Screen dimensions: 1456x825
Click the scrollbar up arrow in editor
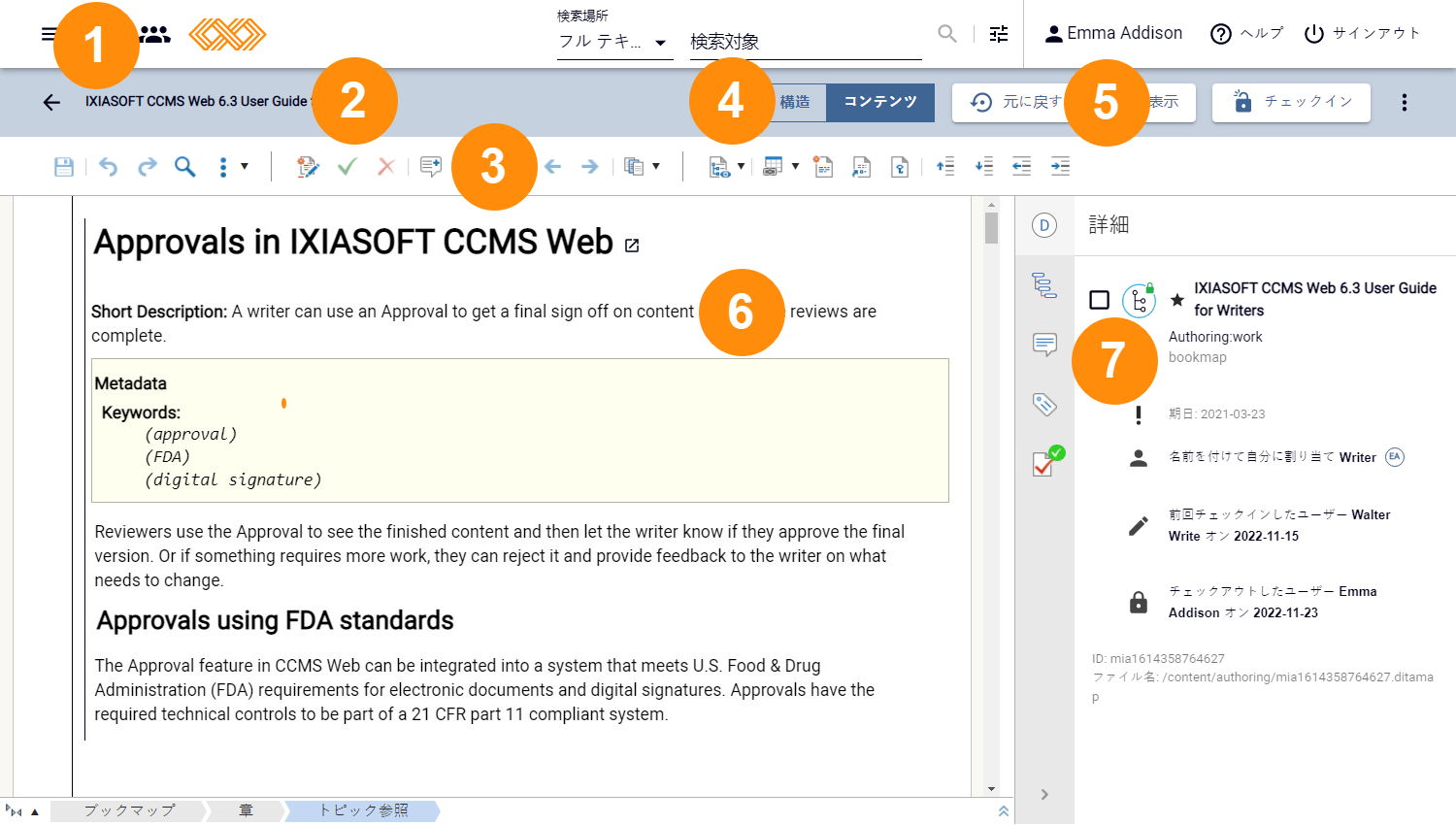(991, 205)
